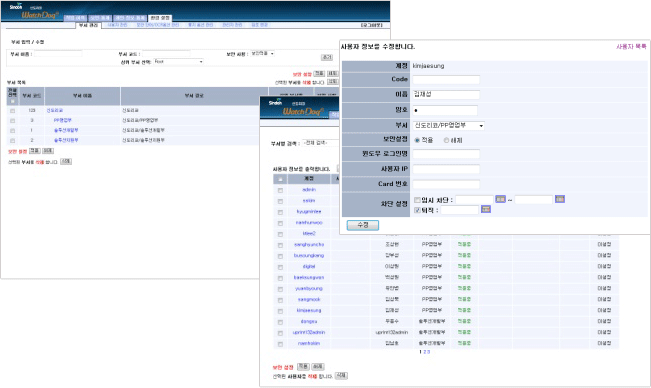Click the 추가 button in department form
Image resolution: width=651 pixels, height=388 pixels.
[327, 57]
